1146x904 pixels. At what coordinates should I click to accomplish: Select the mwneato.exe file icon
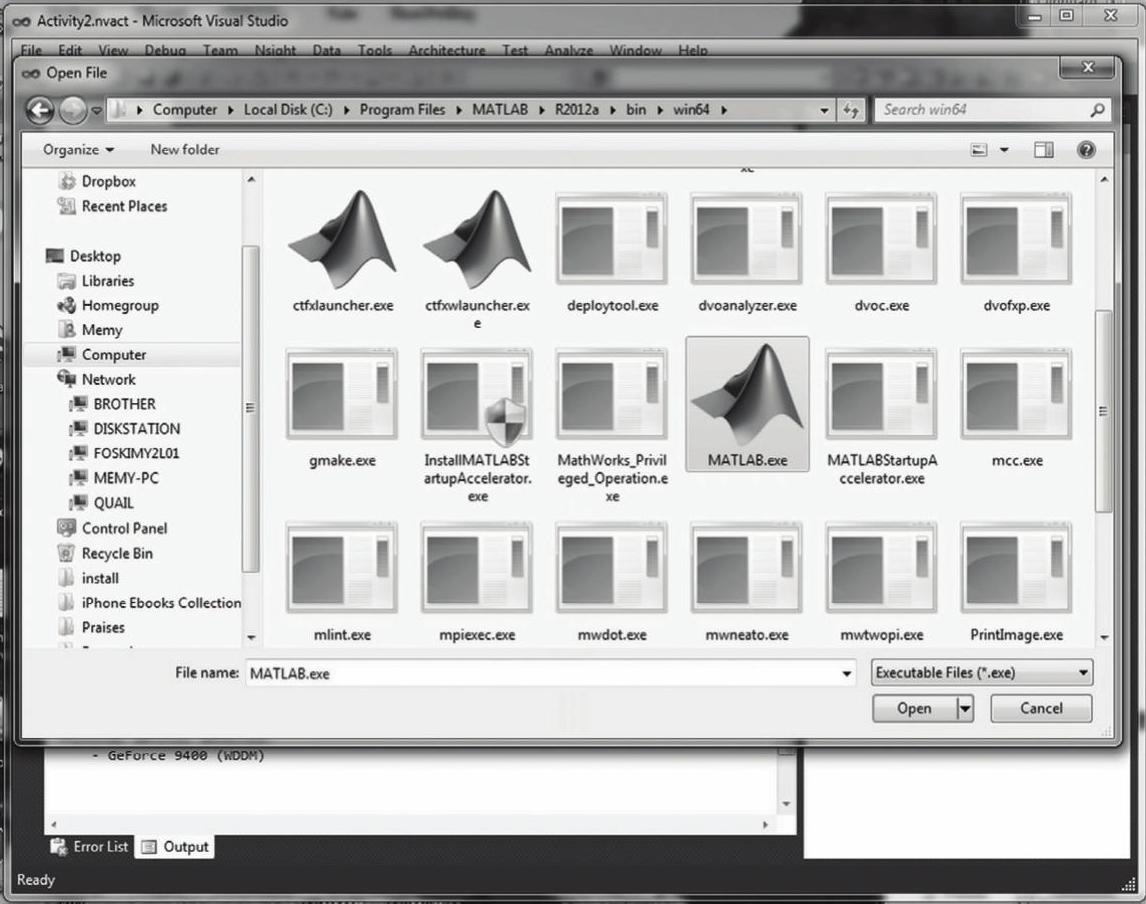746,568
